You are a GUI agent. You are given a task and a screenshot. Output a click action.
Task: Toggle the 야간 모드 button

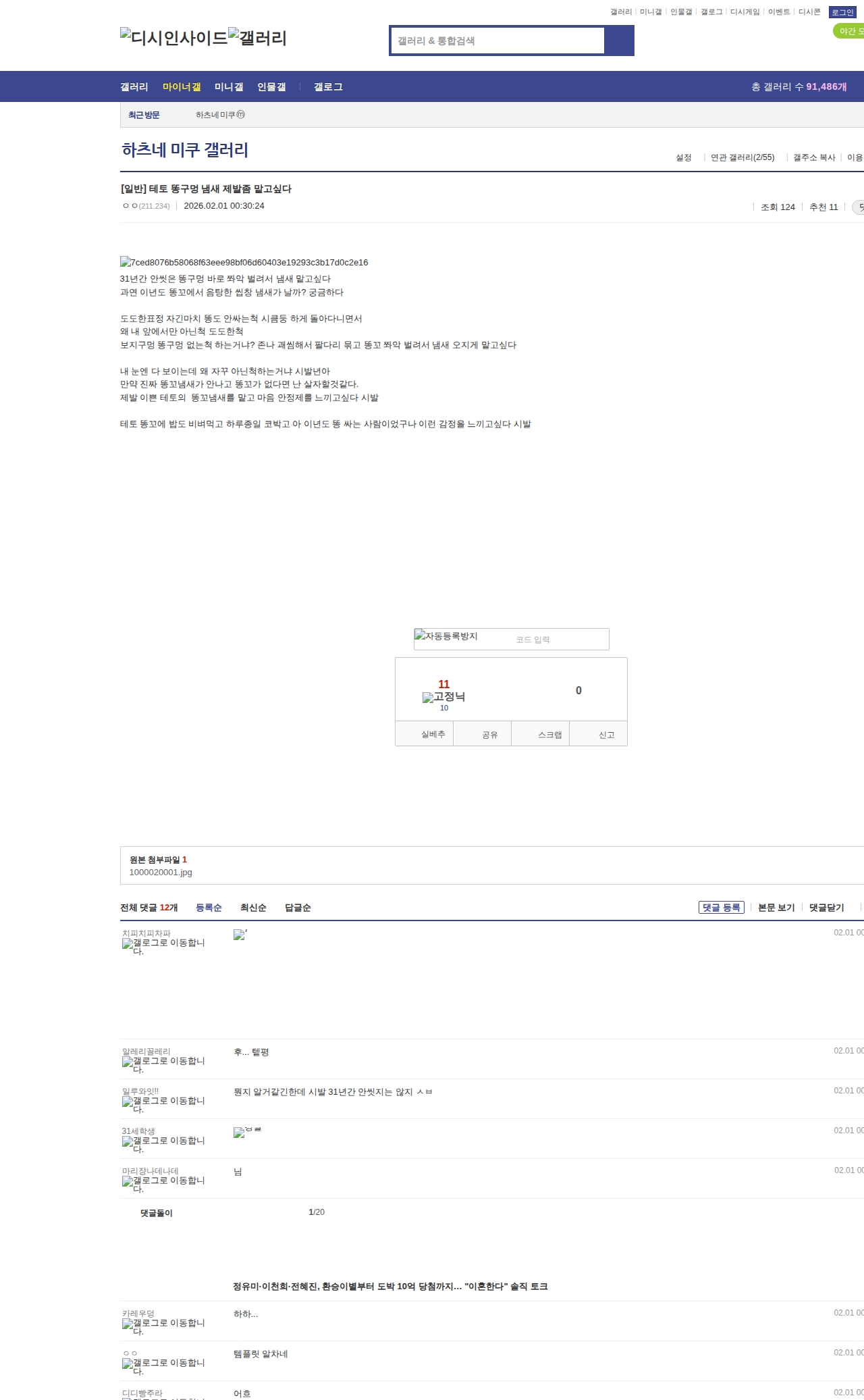848,31
